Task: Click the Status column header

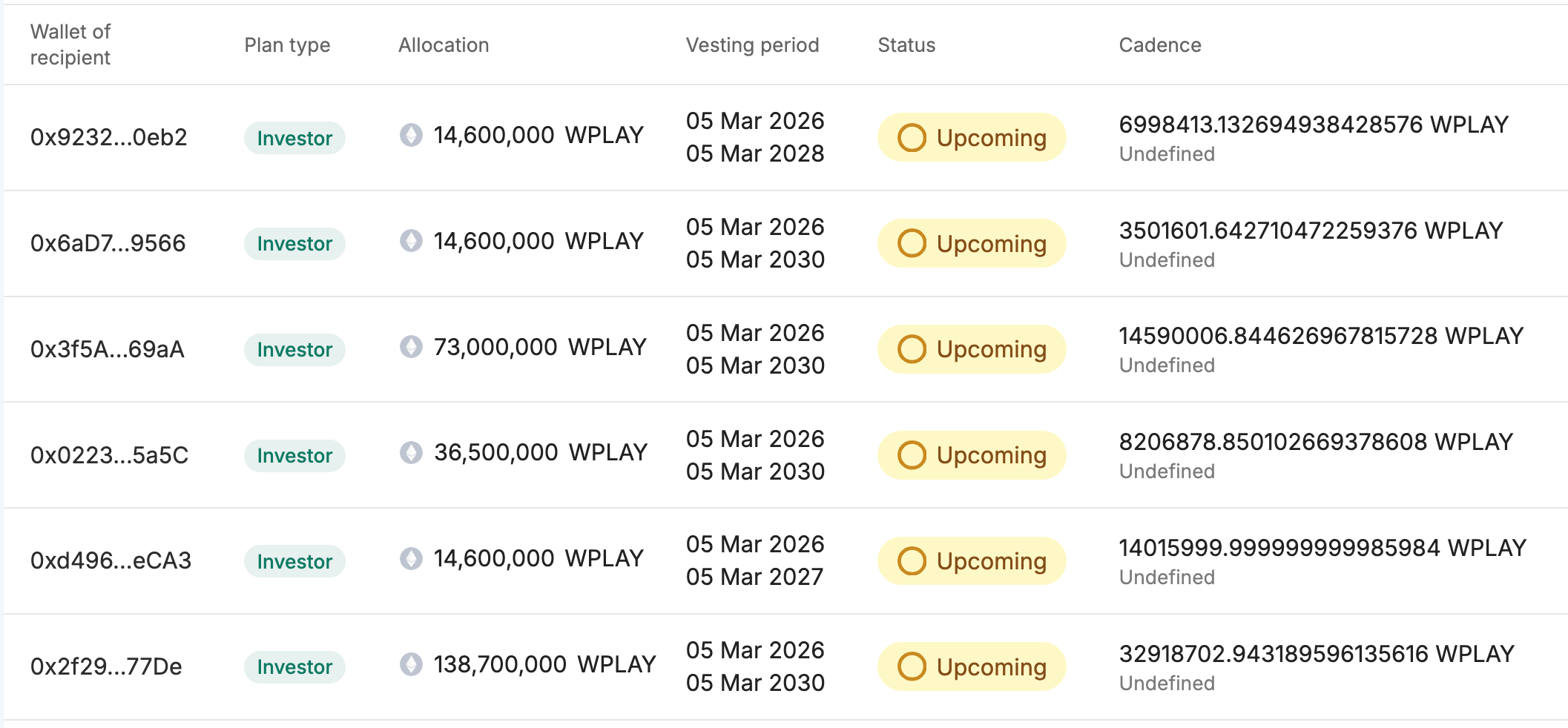Action: [x=906, y=45]
